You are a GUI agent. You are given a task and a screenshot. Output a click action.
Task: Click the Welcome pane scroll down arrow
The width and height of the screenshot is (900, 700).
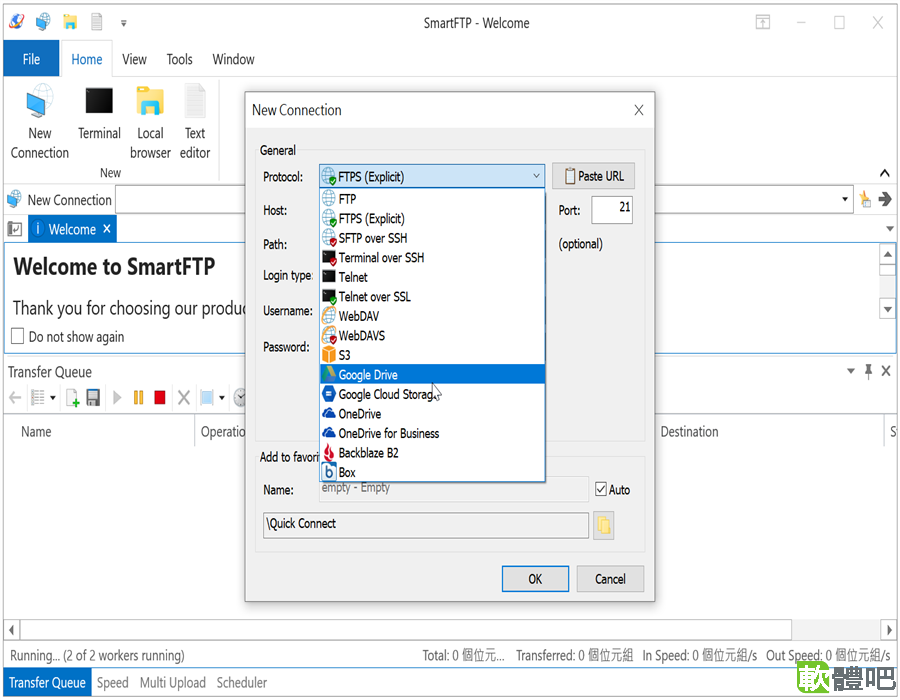887,309
